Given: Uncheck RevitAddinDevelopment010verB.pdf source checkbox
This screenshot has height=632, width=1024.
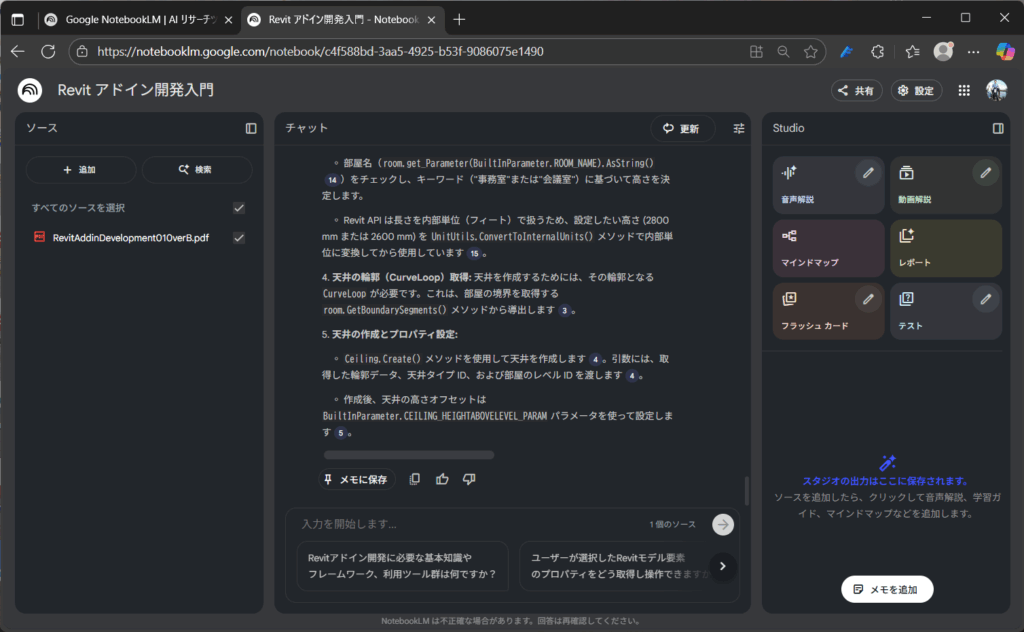Looking at the screenshot, I should click(238, 238).
